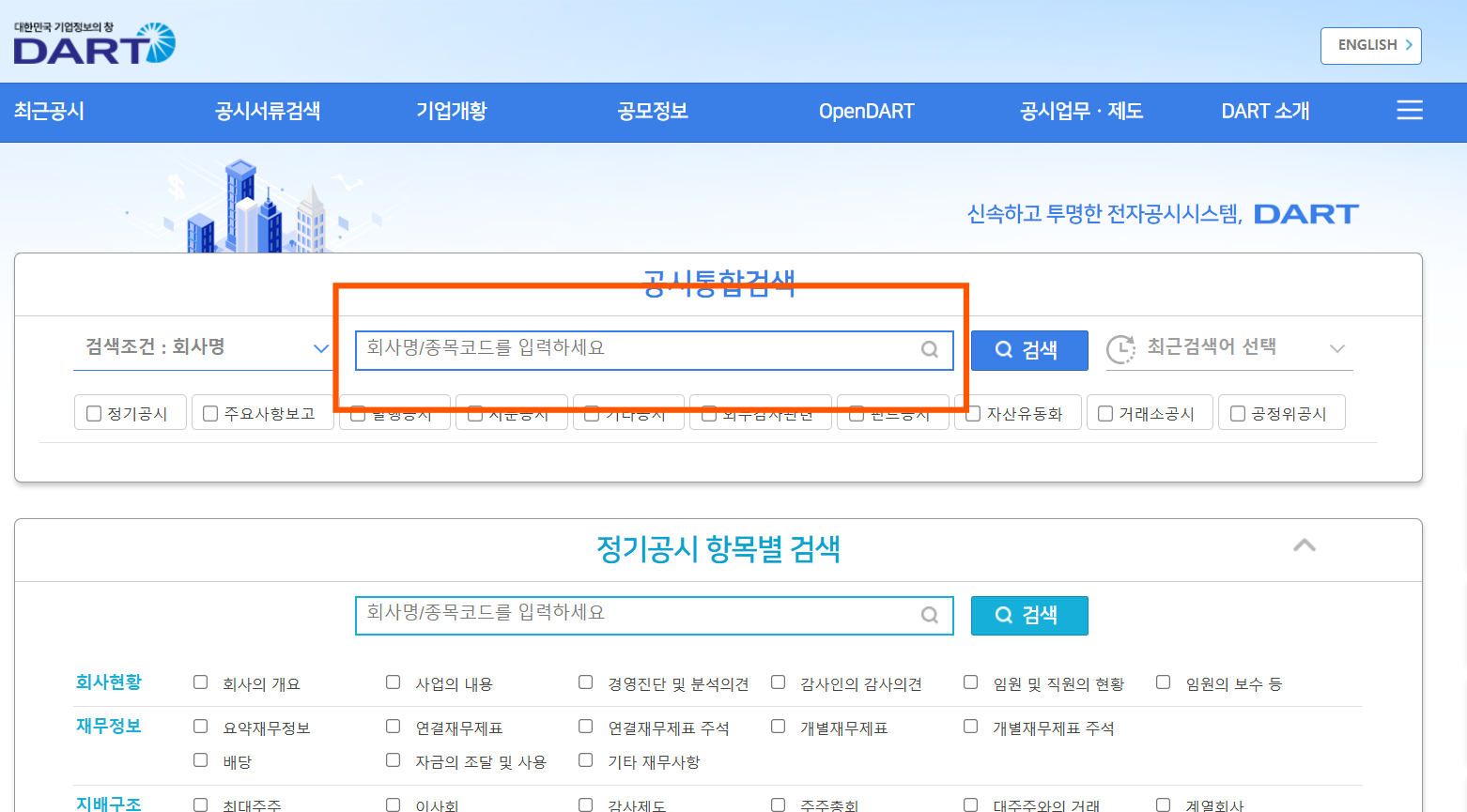Click the 신속하고 투명한 전자공시시스템 slogan text
Screen dimensions: 1467x812
click(1104, 215)
